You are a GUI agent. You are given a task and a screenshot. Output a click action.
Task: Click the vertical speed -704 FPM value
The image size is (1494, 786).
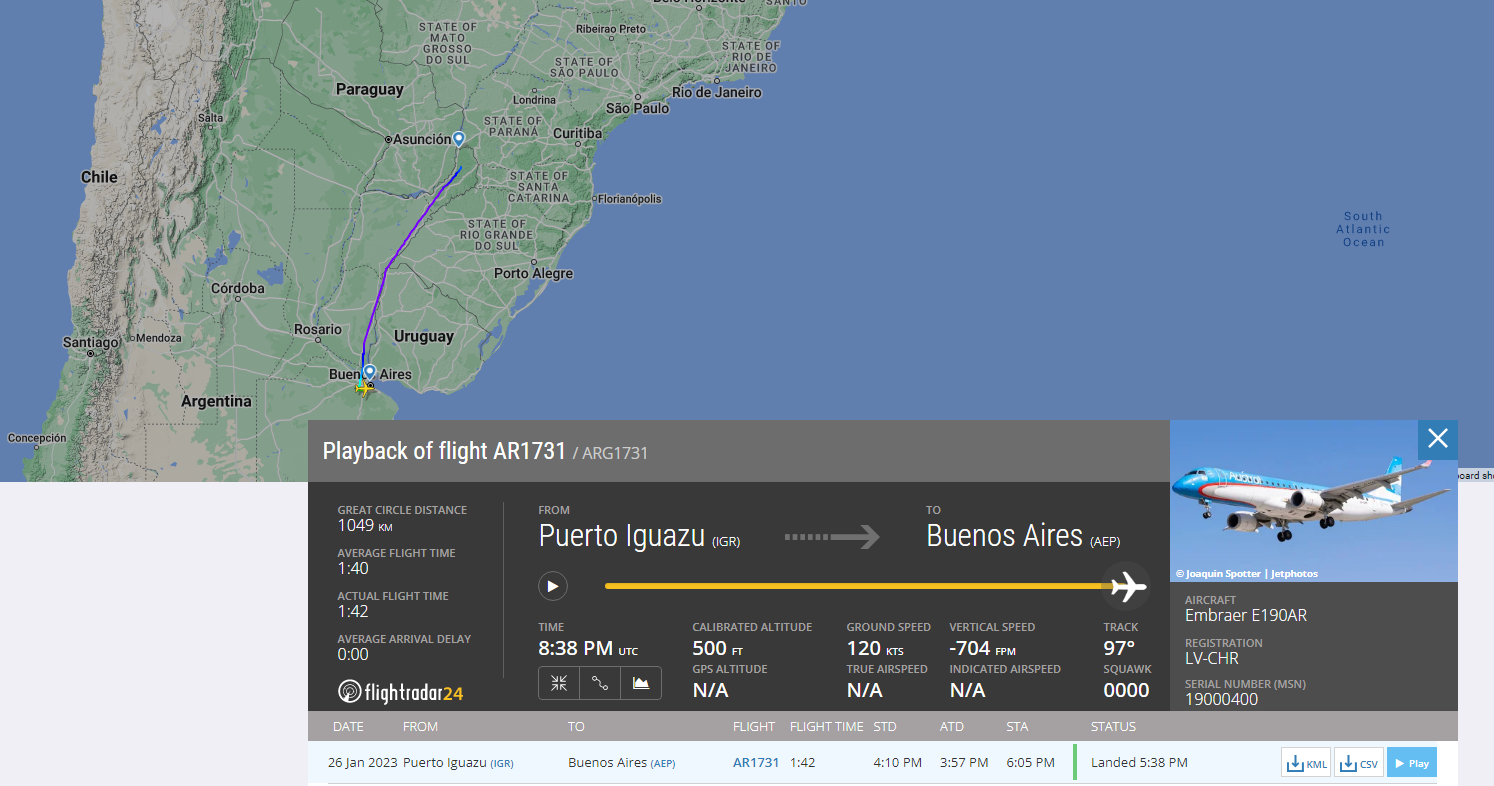[982, 648]
